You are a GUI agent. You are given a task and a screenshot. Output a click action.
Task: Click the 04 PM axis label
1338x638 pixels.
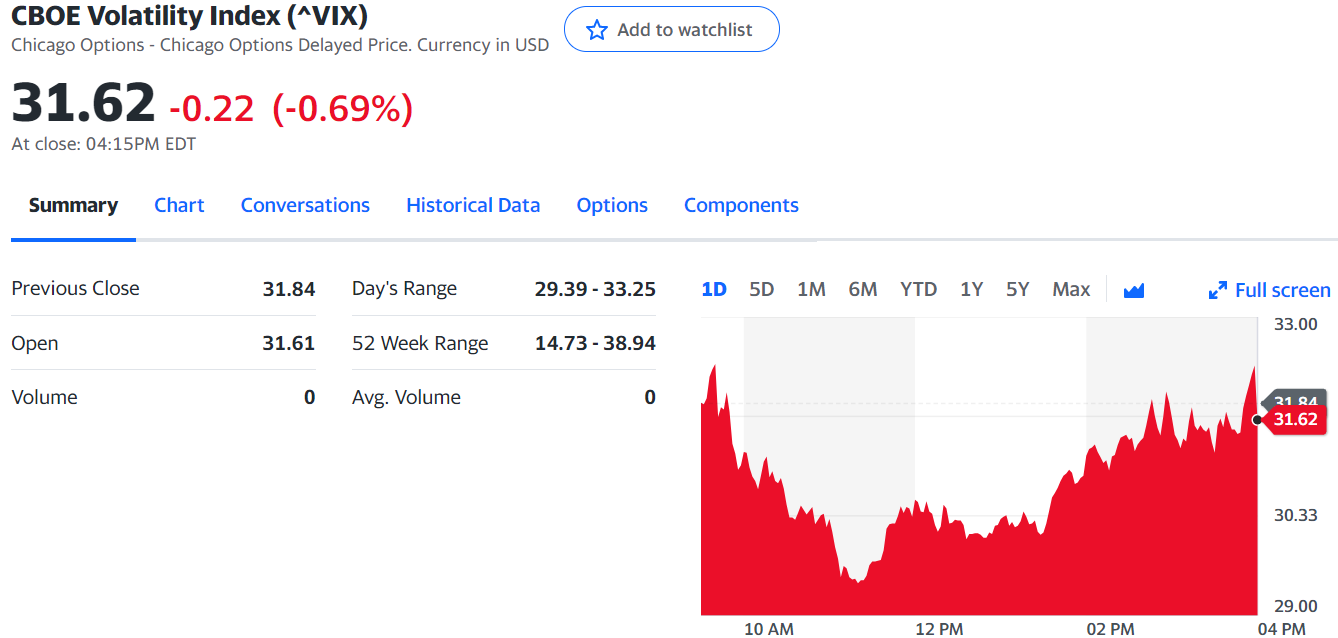pos(1281,628)
